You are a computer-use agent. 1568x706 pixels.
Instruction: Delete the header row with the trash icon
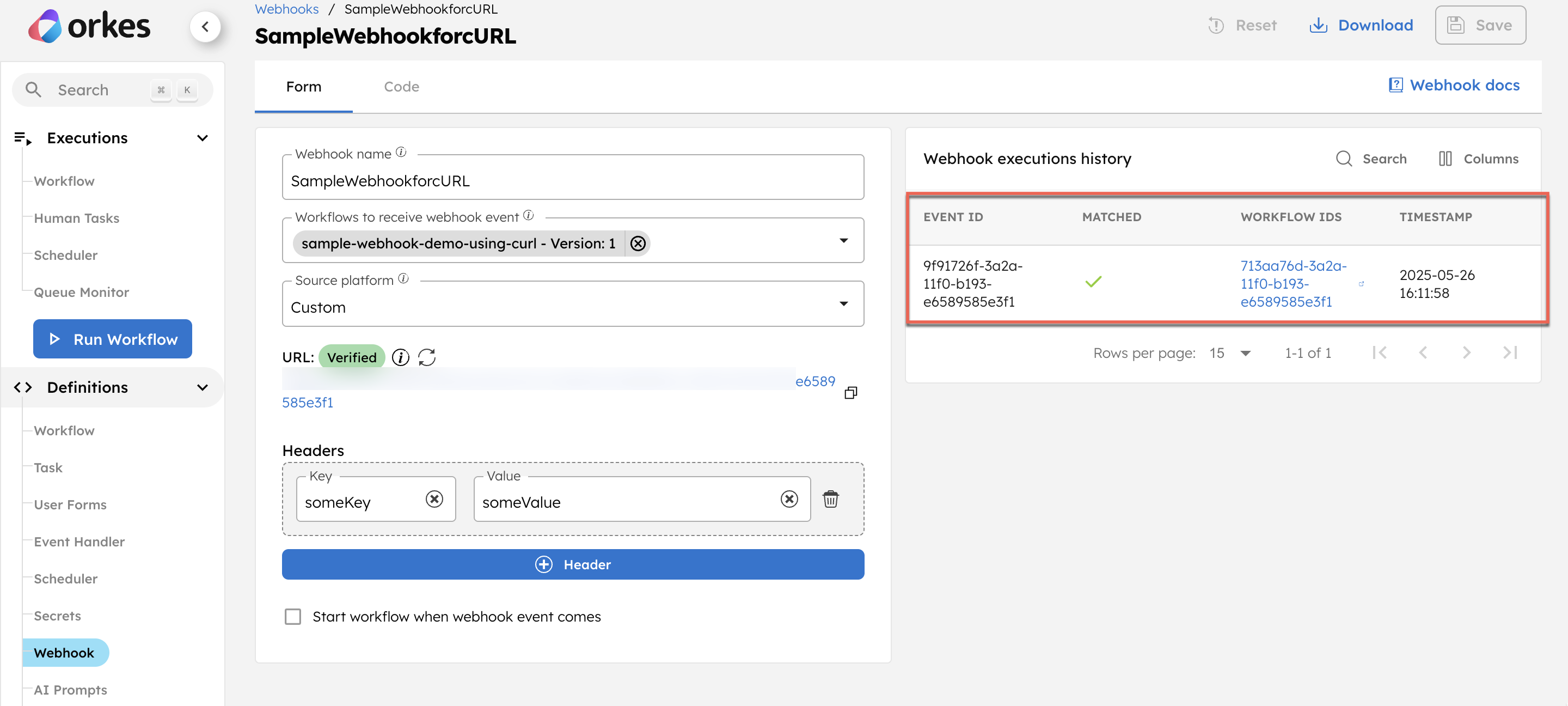click(830, 500)
